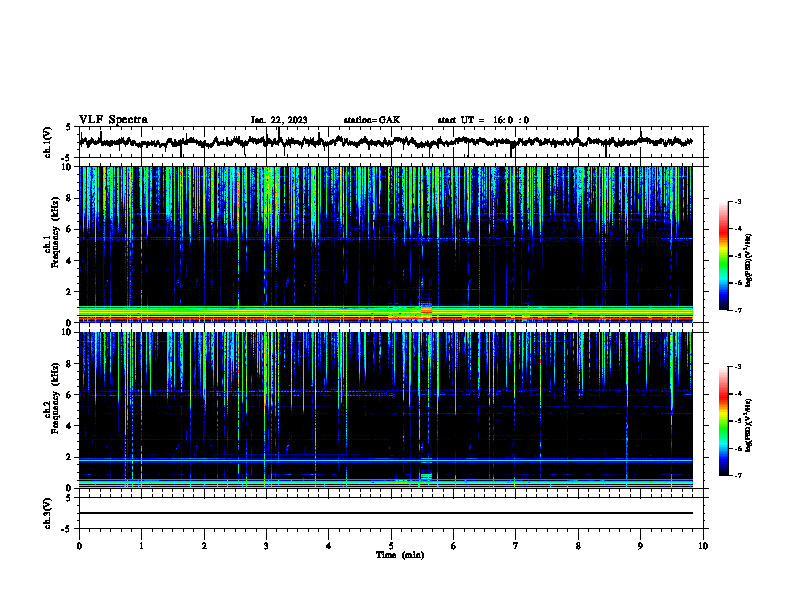Click the ch.2 spectrogram color scale bar
Image resolution: width=792 pixels, height=612 pixels.
point(723,421)
